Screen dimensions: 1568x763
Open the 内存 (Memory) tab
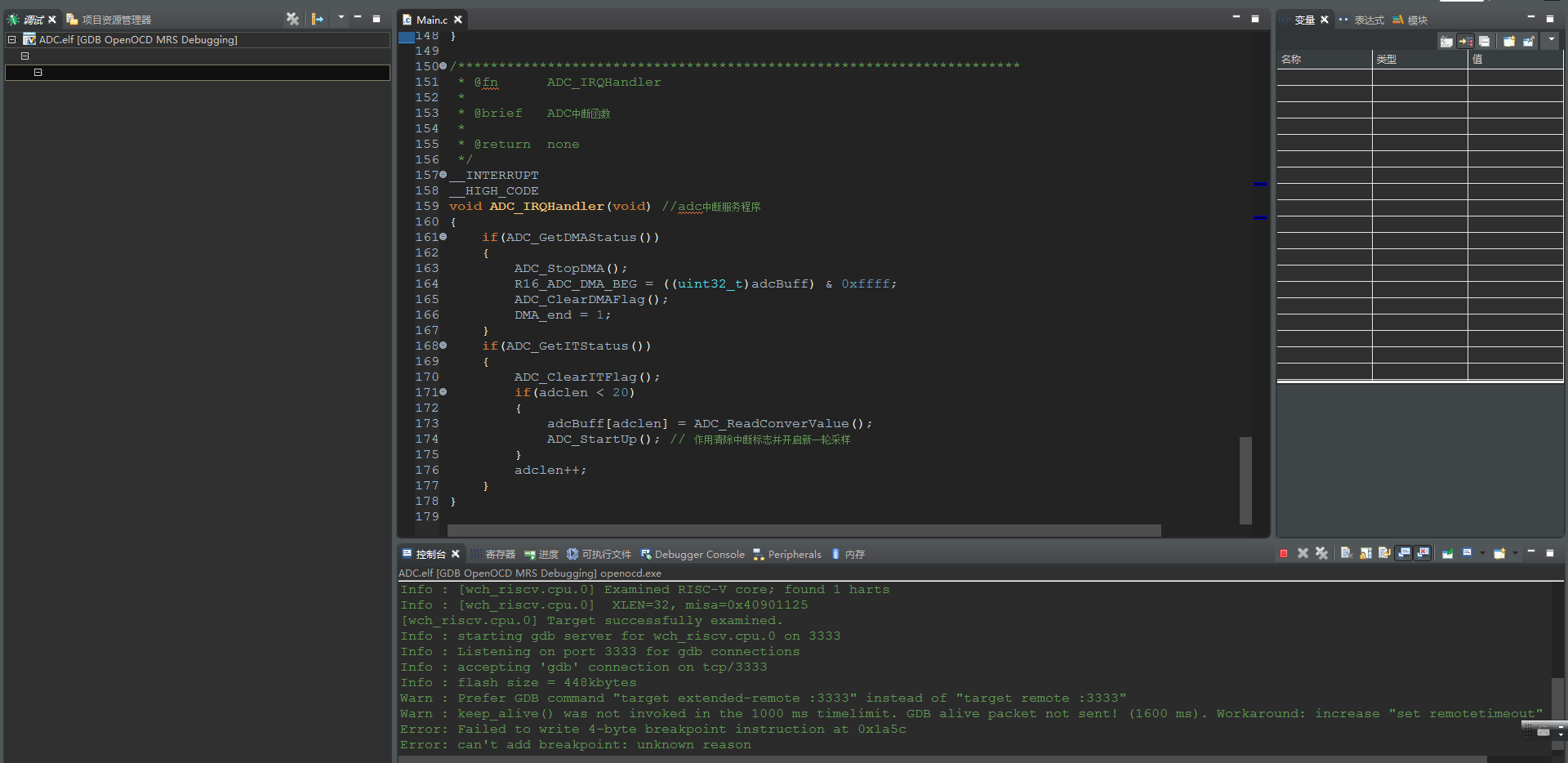tap(848, 554)
